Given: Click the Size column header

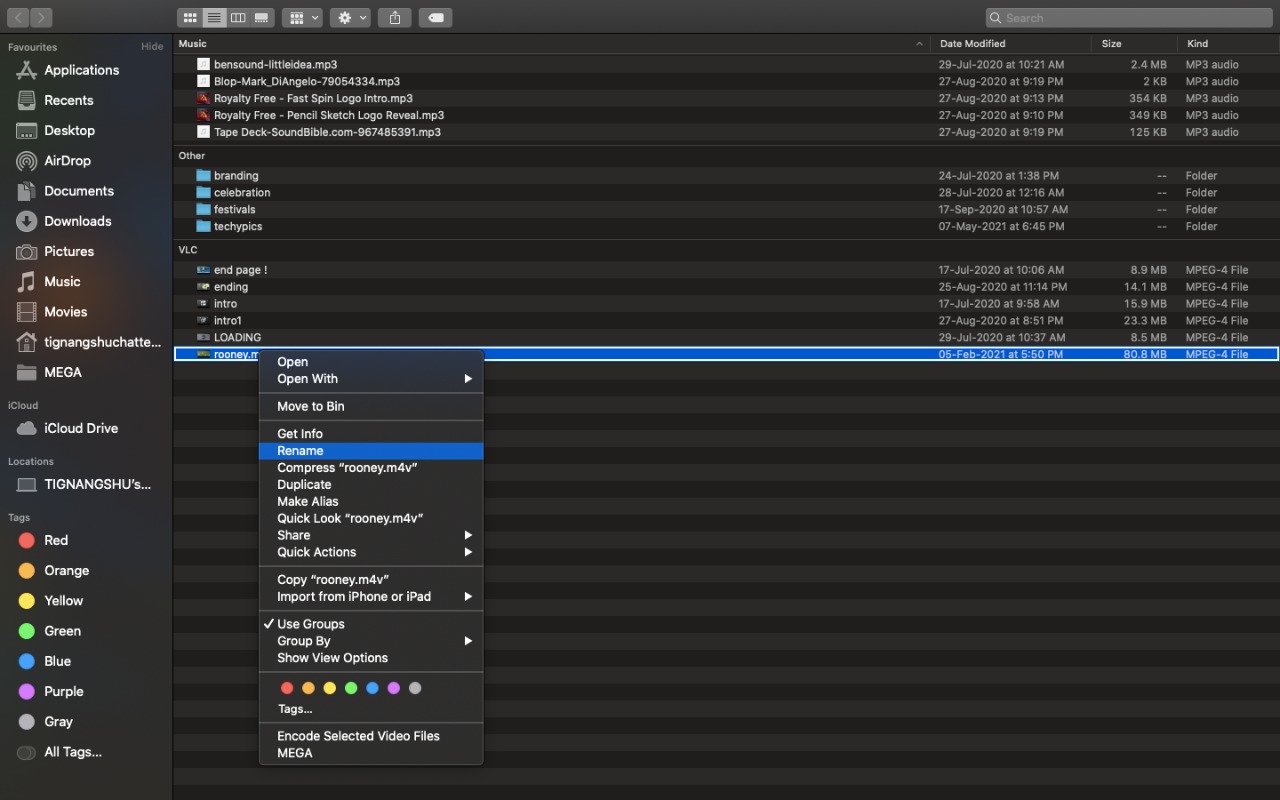Looking at the screenshot, I should 1111,44.
